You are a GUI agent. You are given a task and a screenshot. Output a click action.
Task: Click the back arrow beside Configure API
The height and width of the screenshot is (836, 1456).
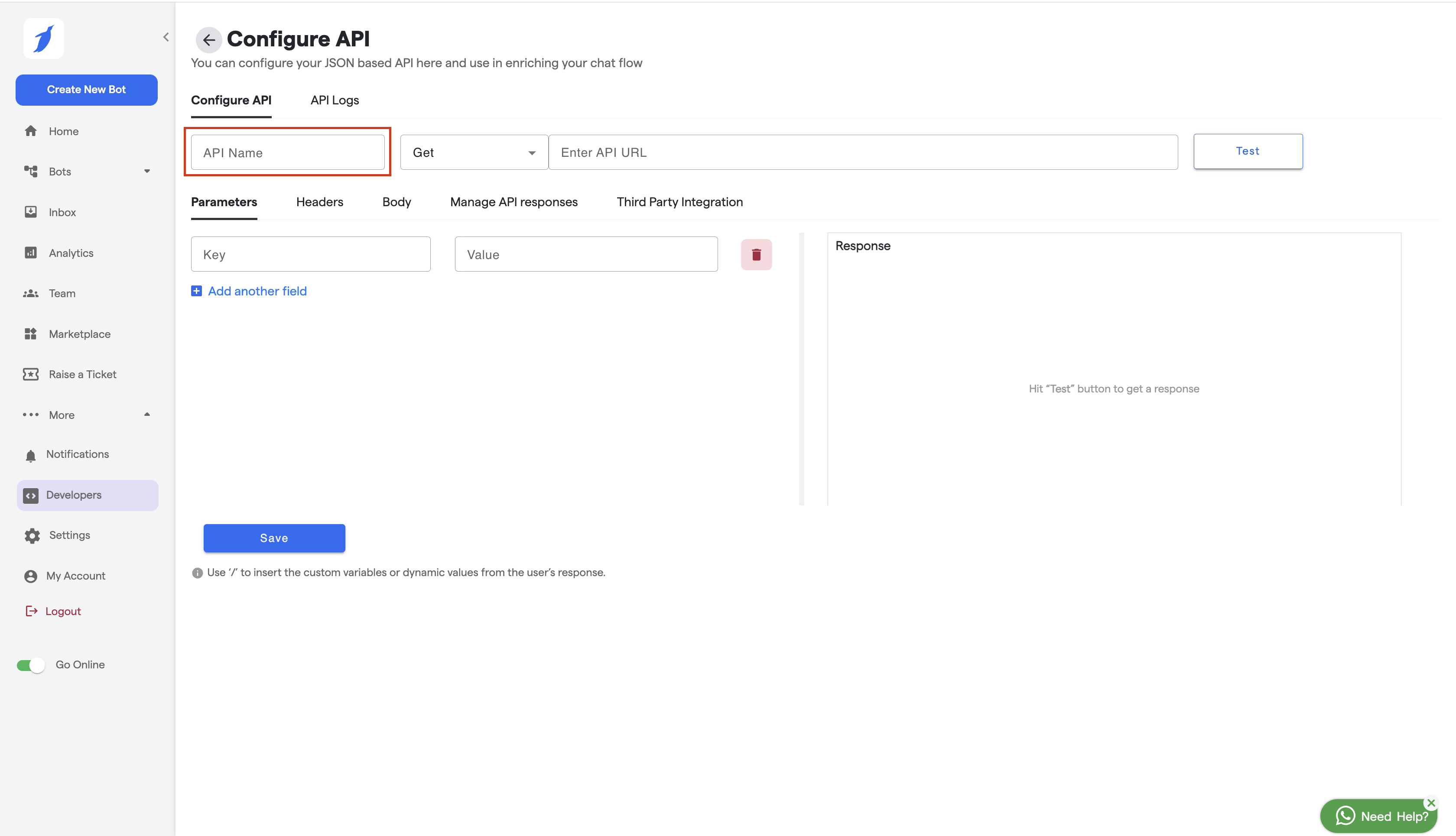point(208,39)
